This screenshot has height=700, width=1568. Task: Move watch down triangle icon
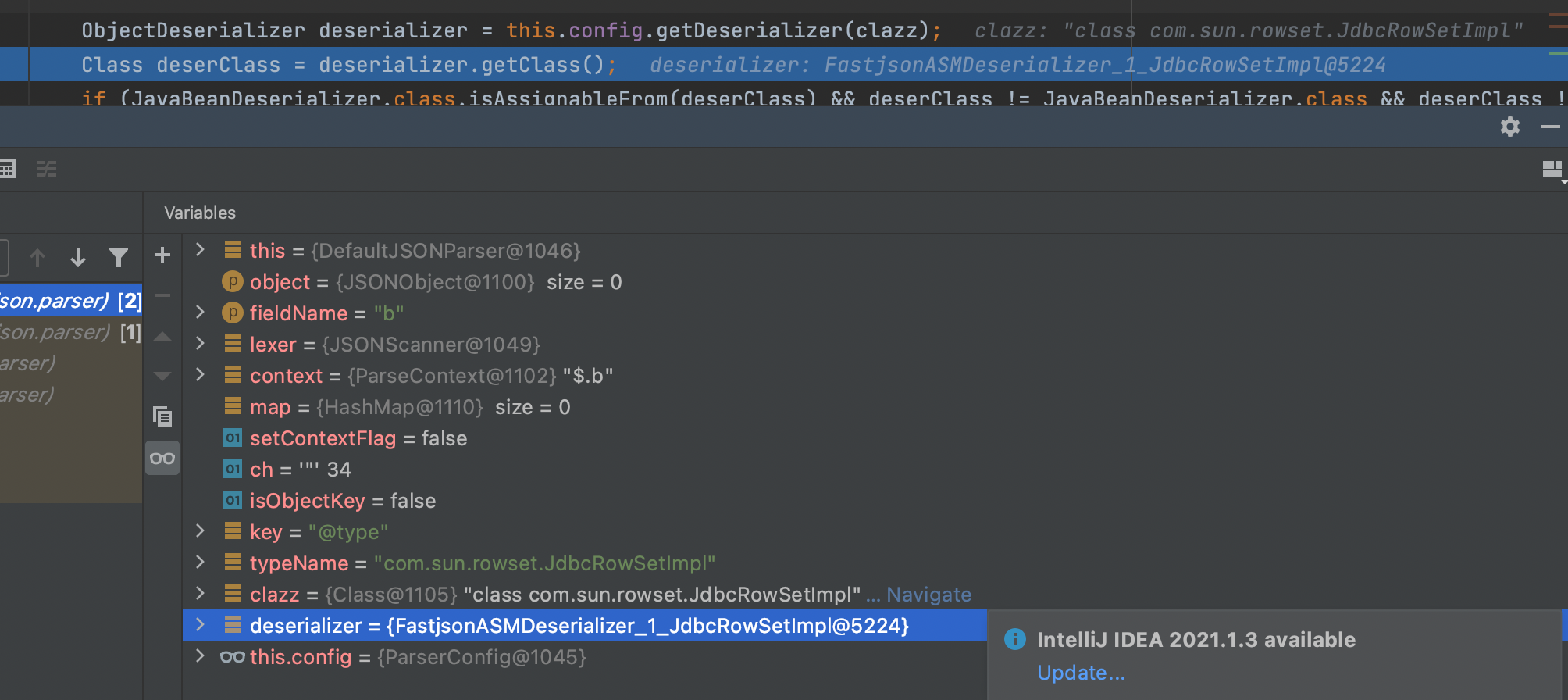162,377
